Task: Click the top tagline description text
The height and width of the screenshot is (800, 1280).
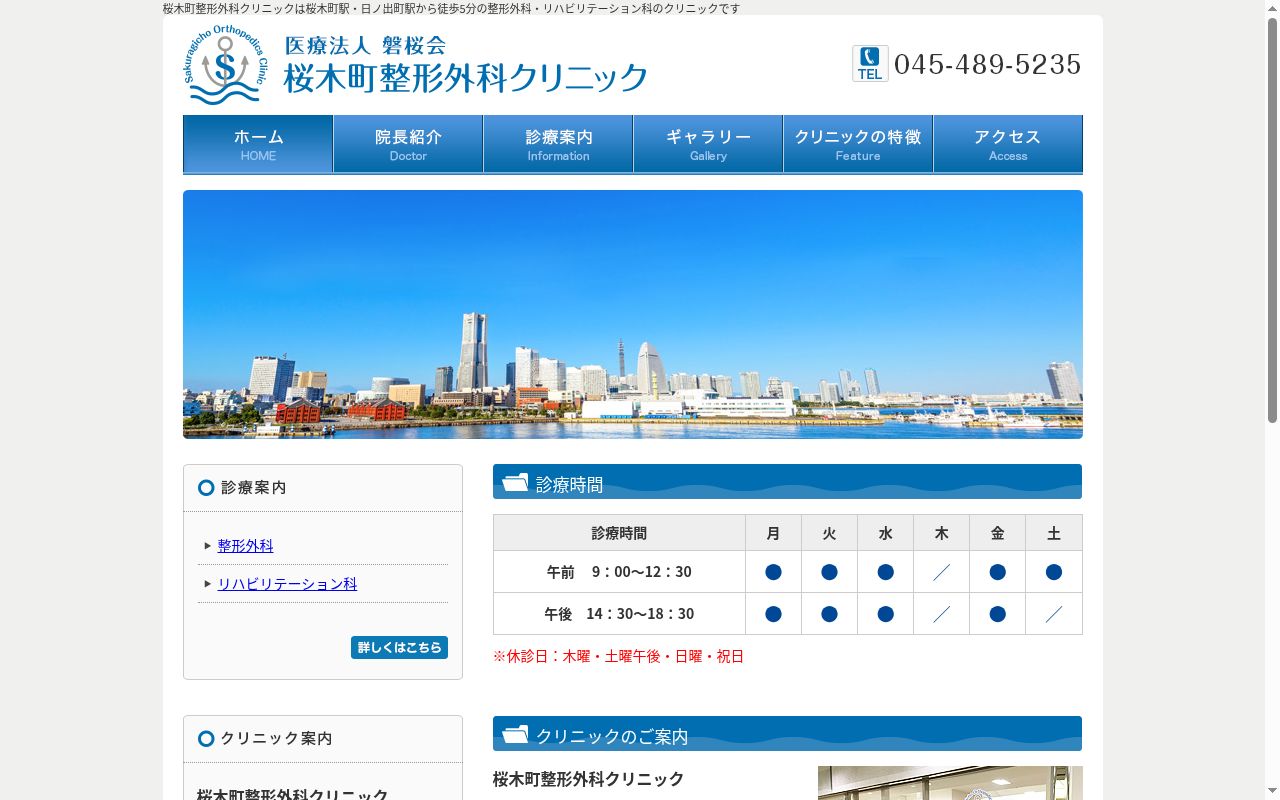Action: pyautogui.click(x=452, y=8)
